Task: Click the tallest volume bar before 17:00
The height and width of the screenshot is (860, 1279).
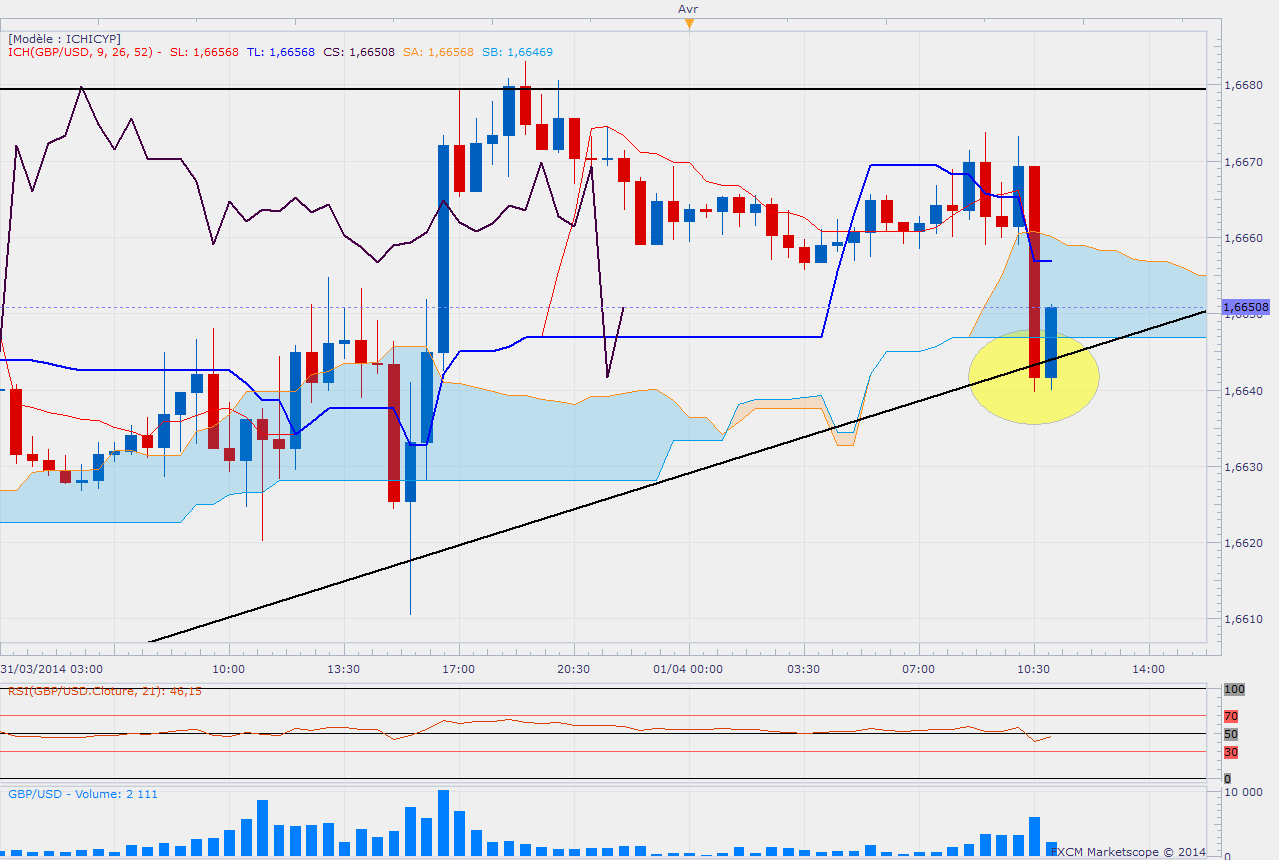Action: coord(443,823)
